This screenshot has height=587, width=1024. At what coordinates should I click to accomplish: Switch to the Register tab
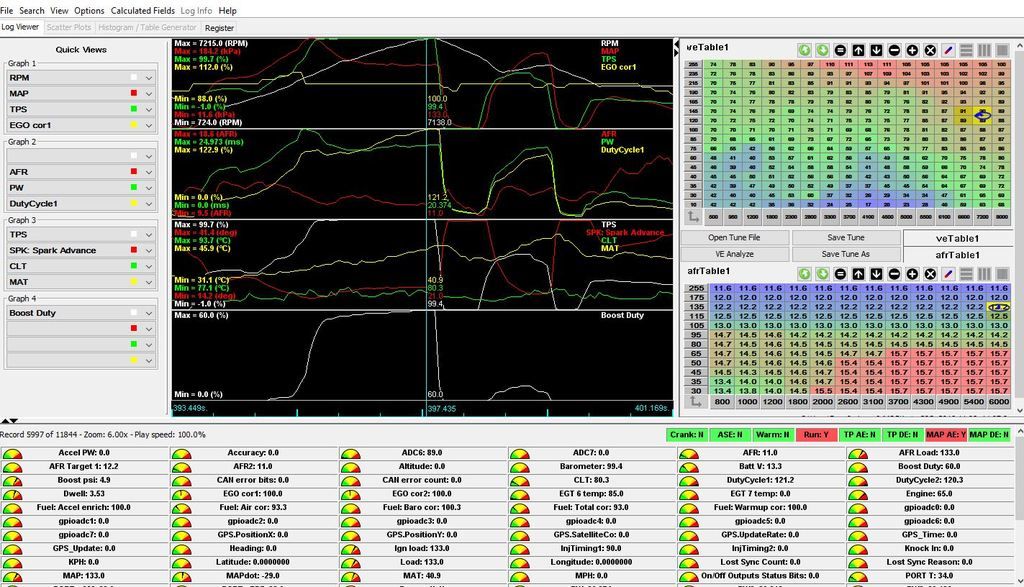219,28
